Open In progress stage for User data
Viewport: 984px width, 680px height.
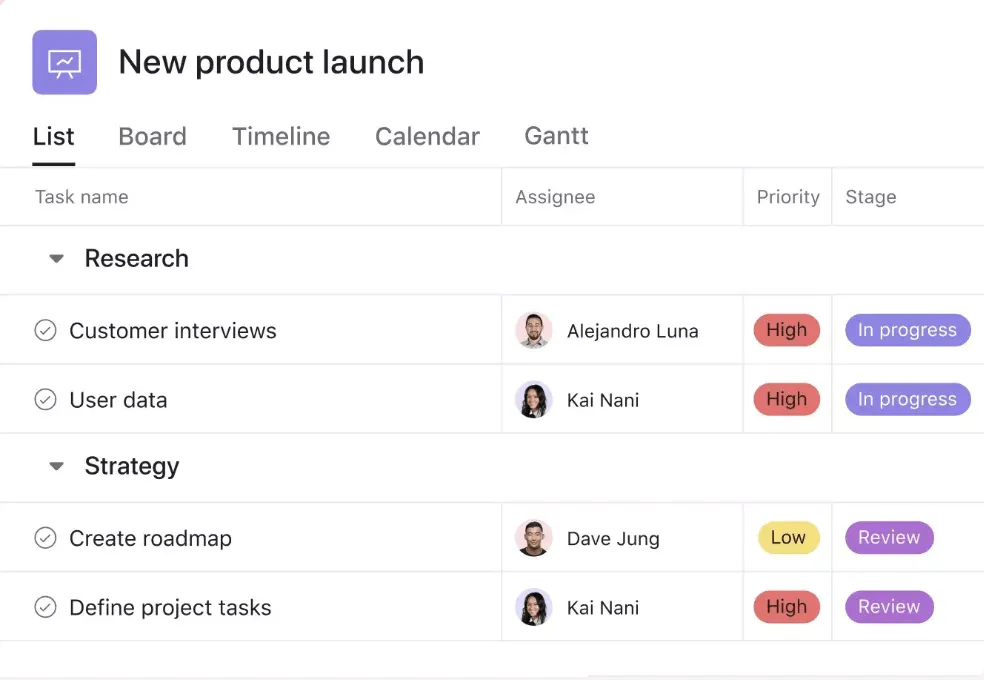pos(907,399)
